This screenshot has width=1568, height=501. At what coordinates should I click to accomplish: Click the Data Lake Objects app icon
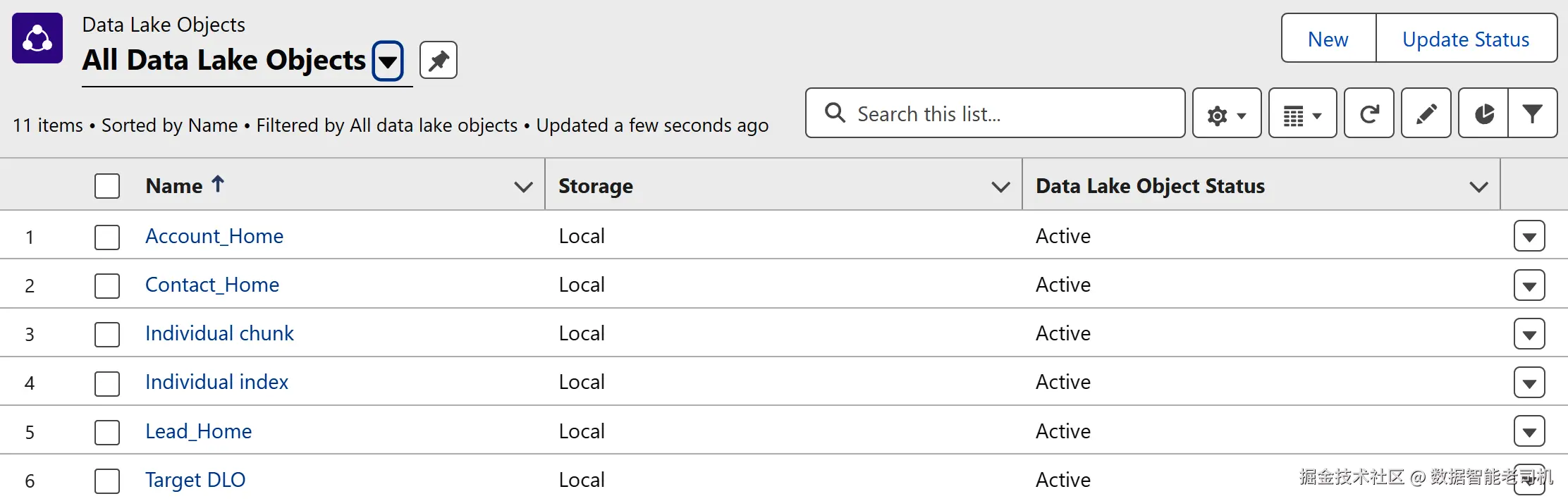(x=37, y=38)
